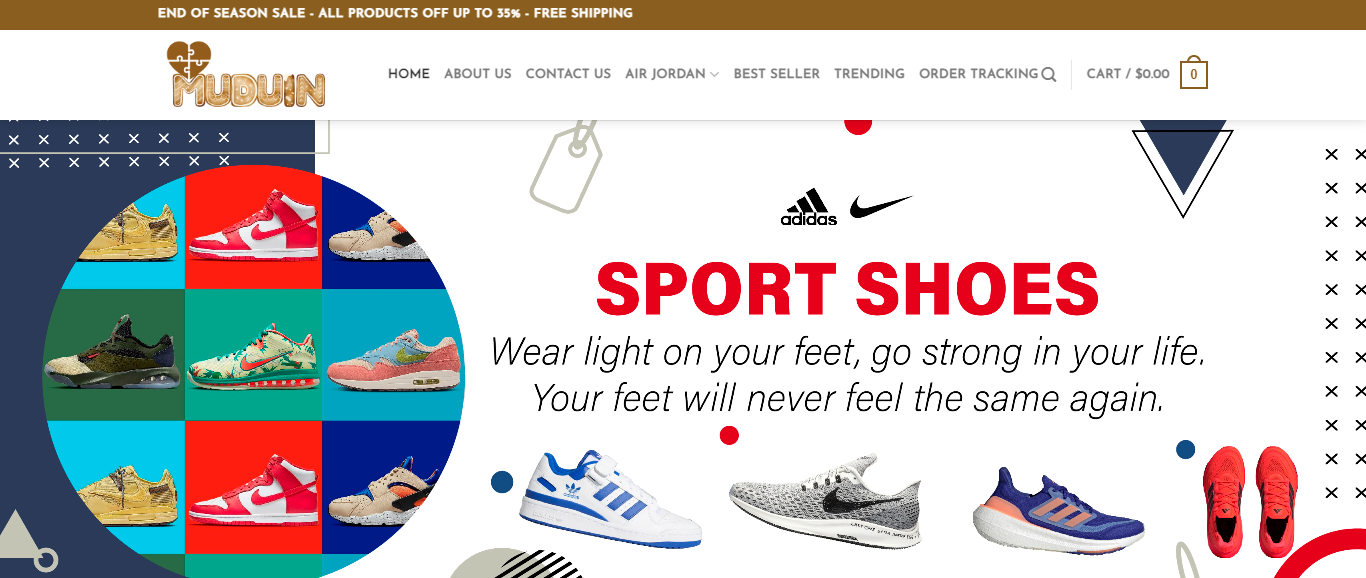
Task: Go to the Home menu item
Action: click(409, 74)
